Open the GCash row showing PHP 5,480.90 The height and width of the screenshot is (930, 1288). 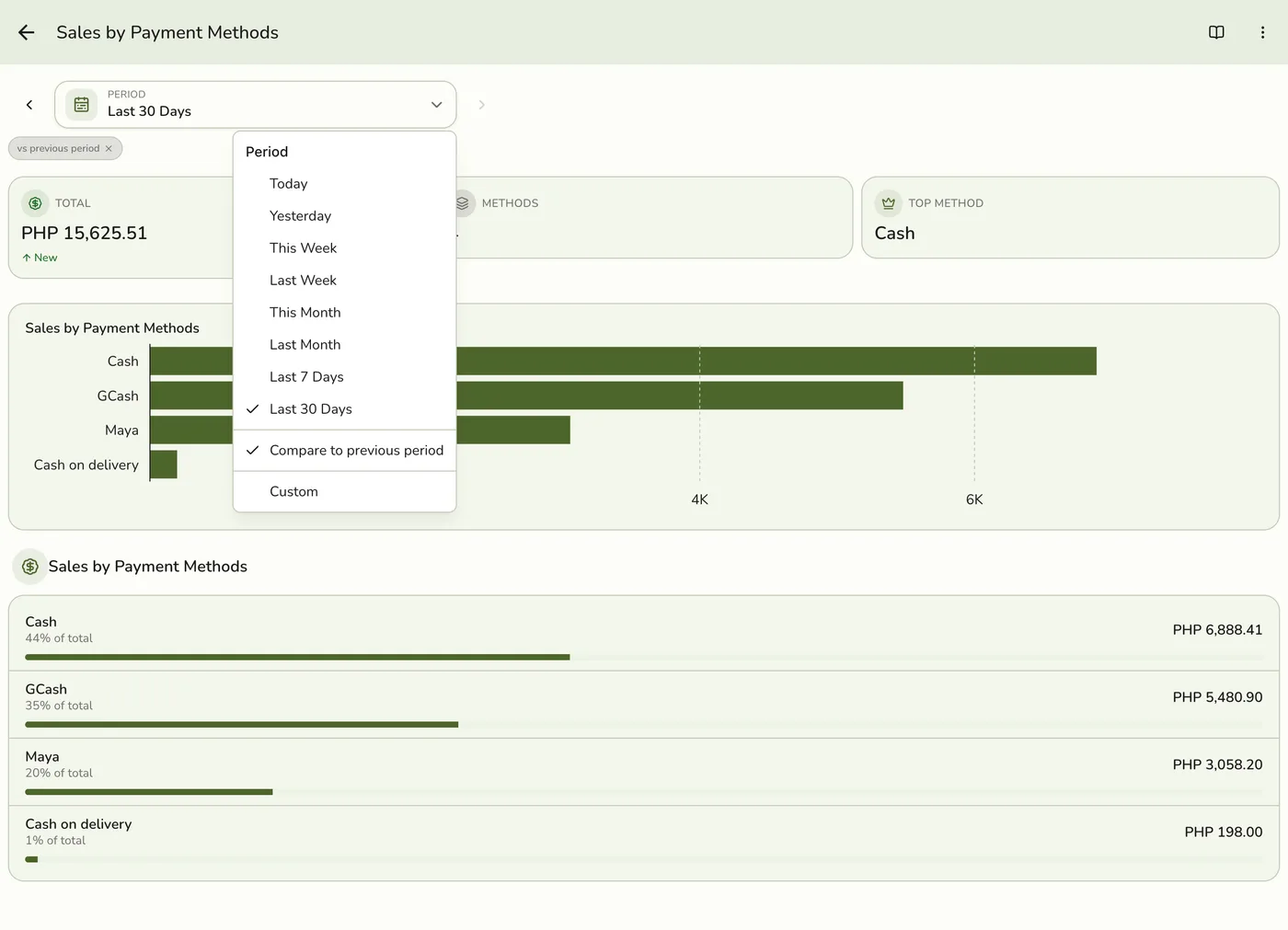coord(644,705)
